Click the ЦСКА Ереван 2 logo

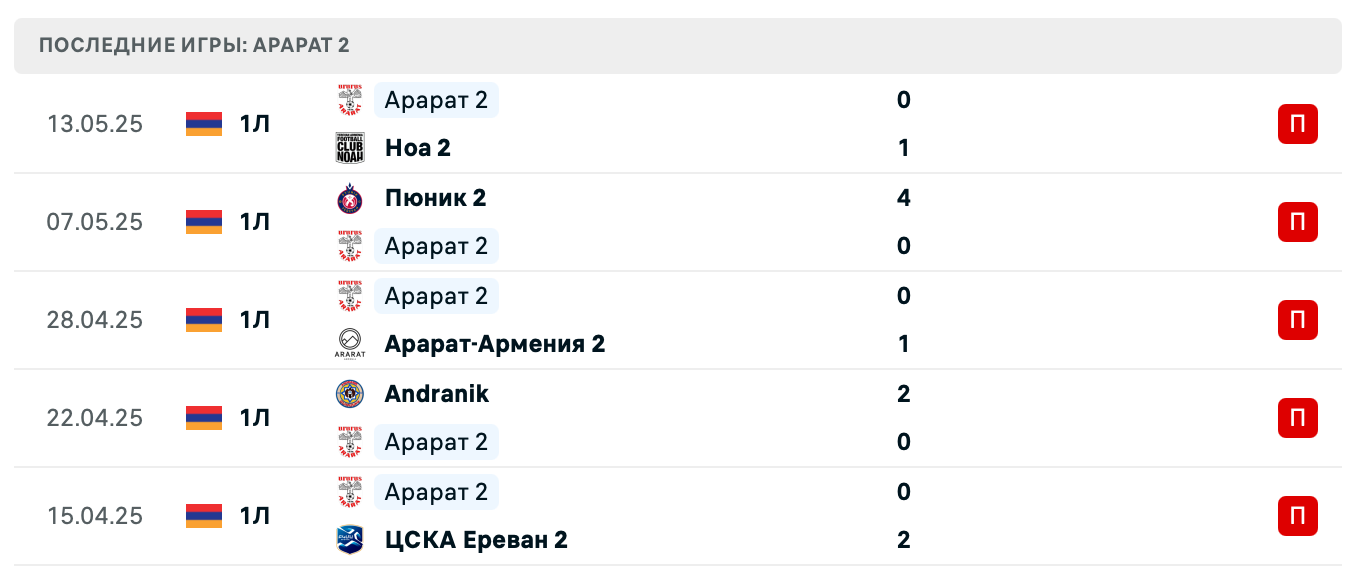tap(350, 540)
